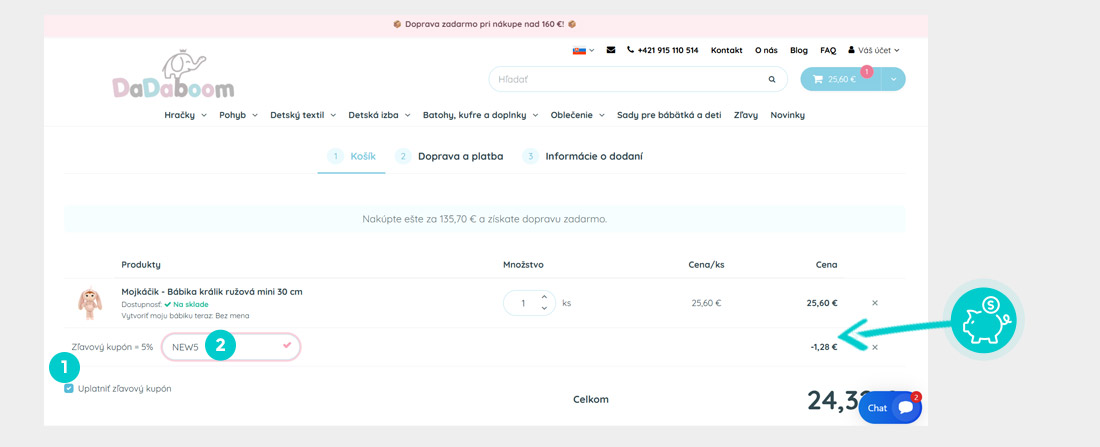Open the Váš účet account dropdown

coord(874,50)
